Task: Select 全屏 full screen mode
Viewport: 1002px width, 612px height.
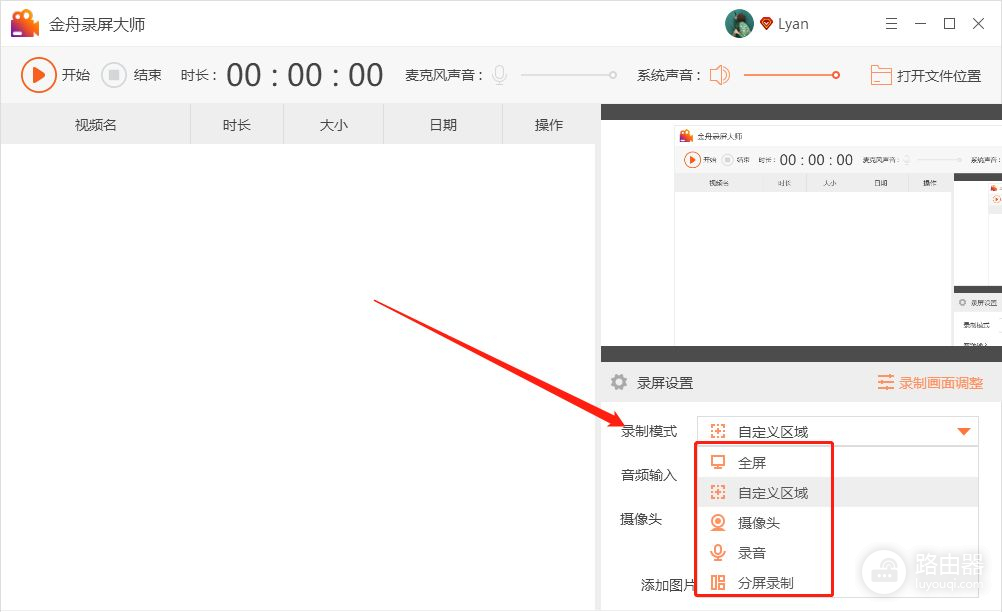Action: pos(752,463)
